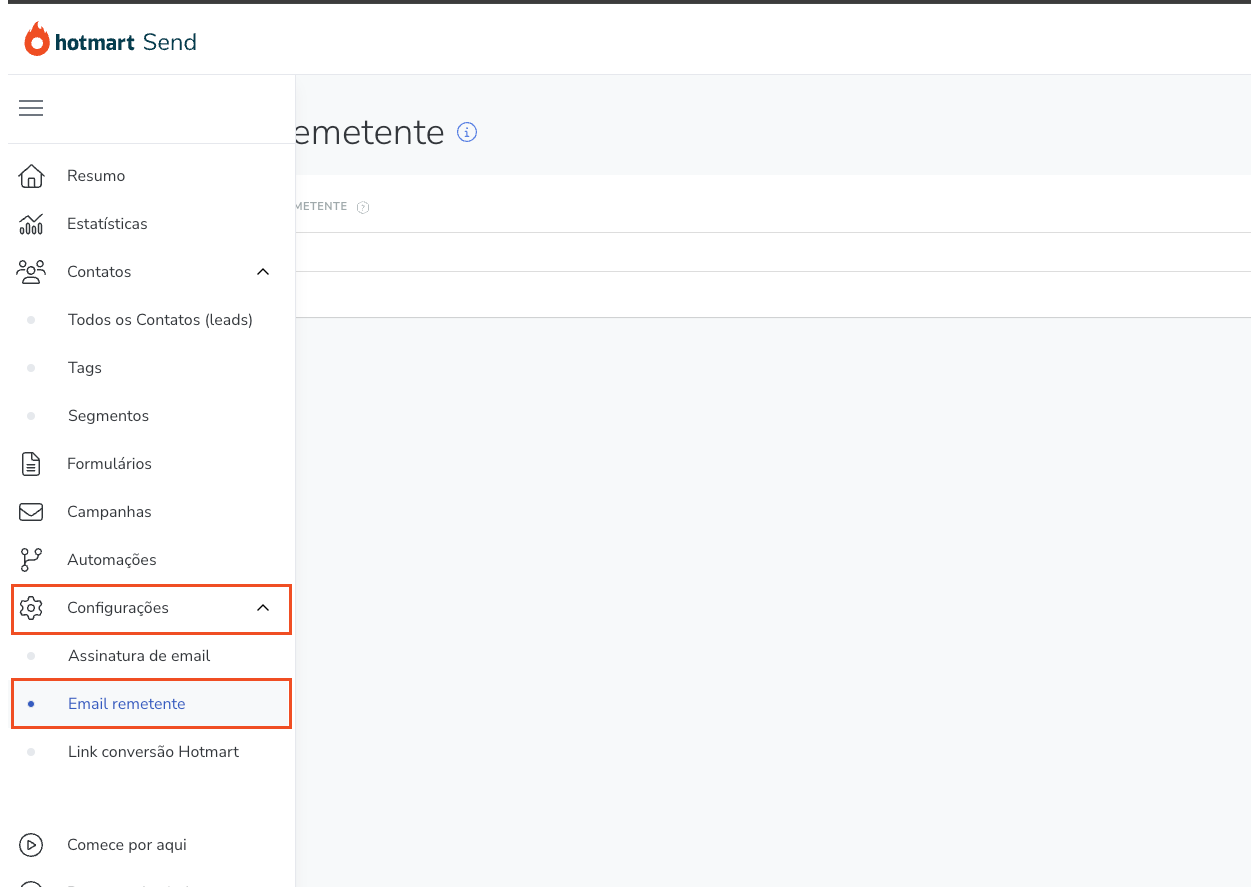1257x887 pixels.
Task: Select Assinatura de email
Action: click(139, 656)
